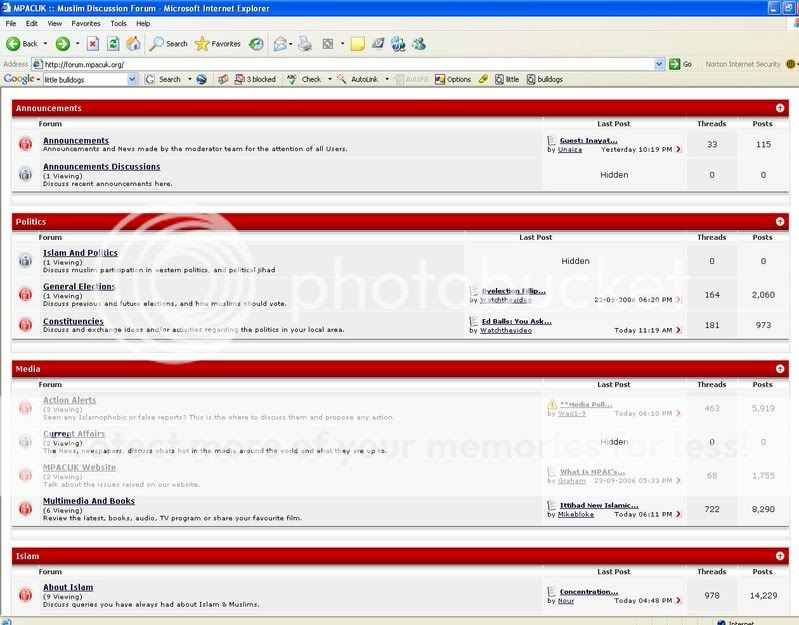This screenshot has height=625, width=799.
Task: Open the History toolbar icon
Action: coord(256,44)
